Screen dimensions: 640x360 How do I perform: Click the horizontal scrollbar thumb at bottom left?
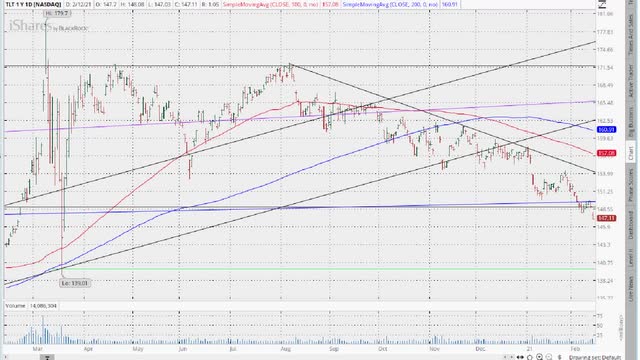(x=47, y=358)
